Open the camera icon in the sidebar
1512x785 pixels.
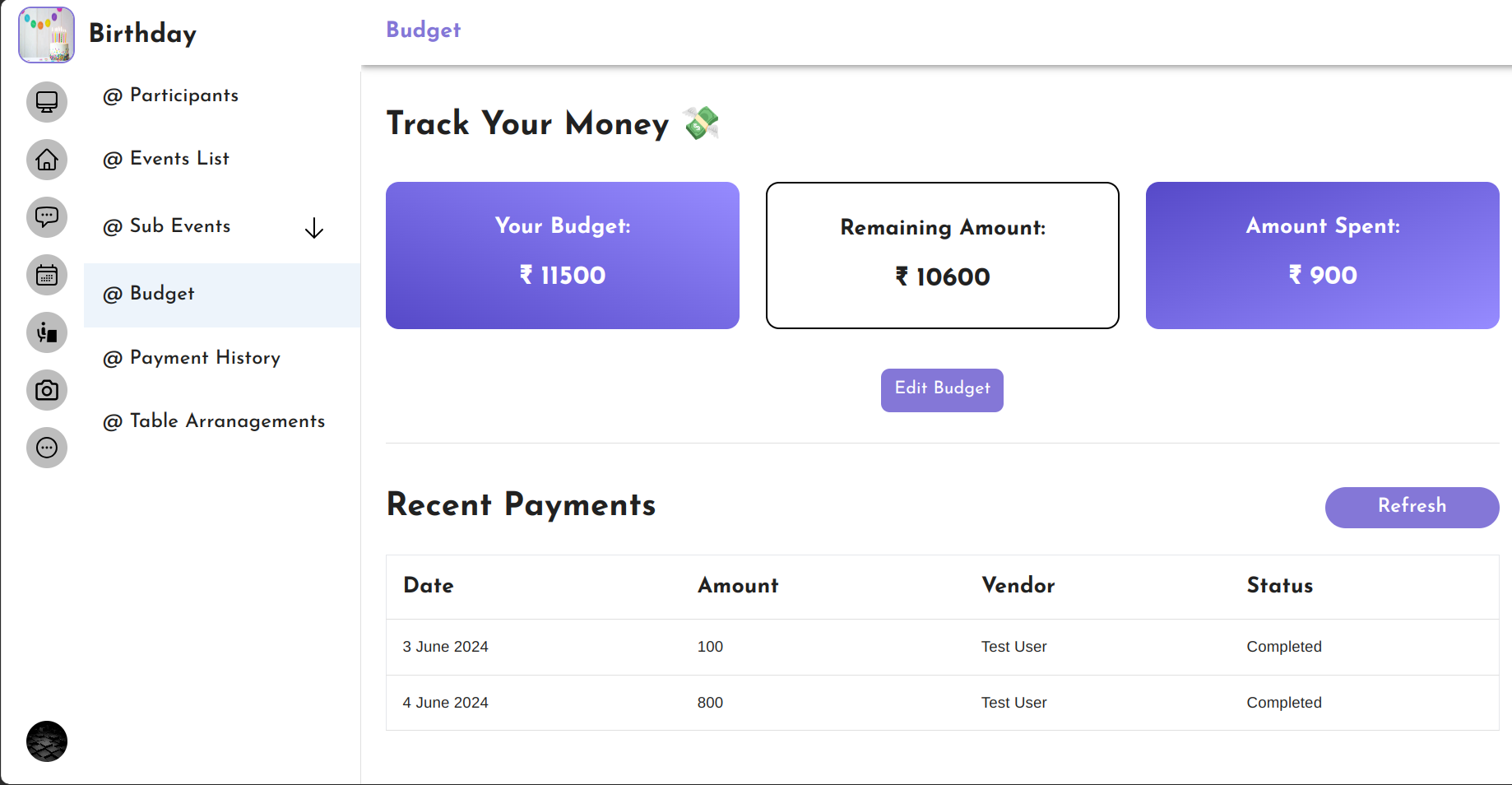[x=47, y=390]
